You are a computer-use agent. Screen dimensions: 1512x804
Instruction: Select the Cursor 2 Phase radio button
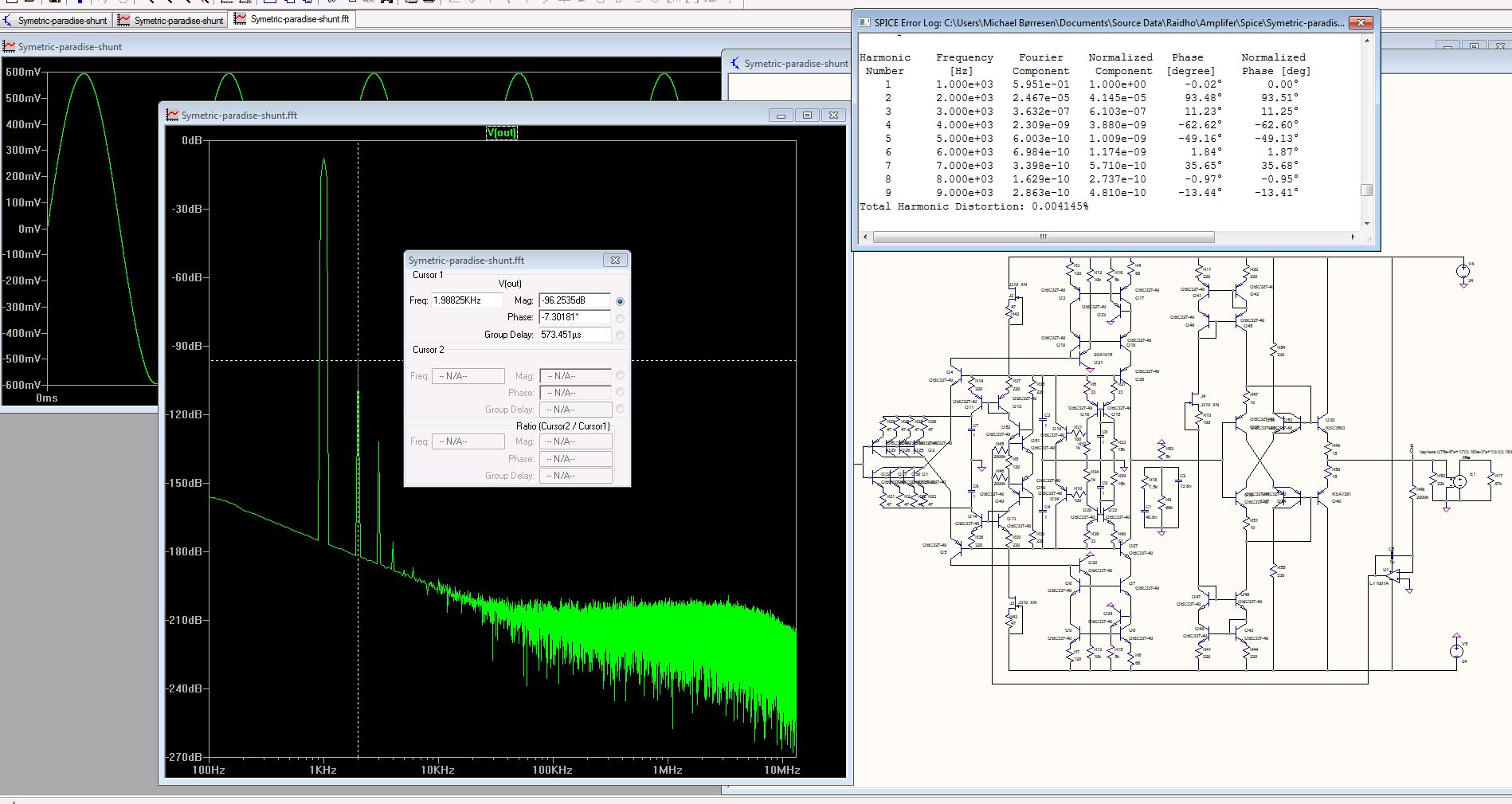[x=620, y=392]
